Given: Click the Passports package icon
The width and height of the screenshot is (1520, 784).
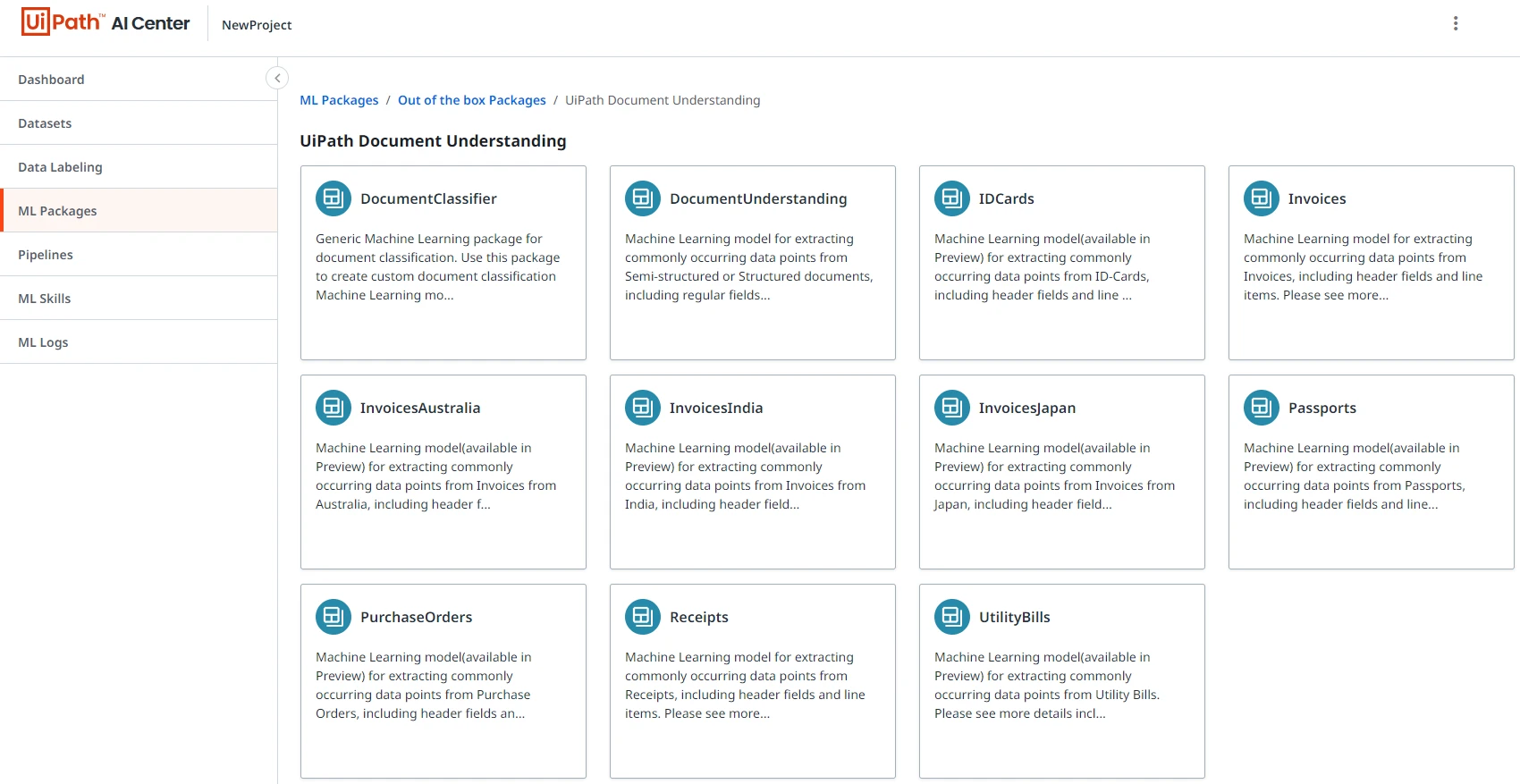Looking at the screenshot, I should tap(1262, 408).
